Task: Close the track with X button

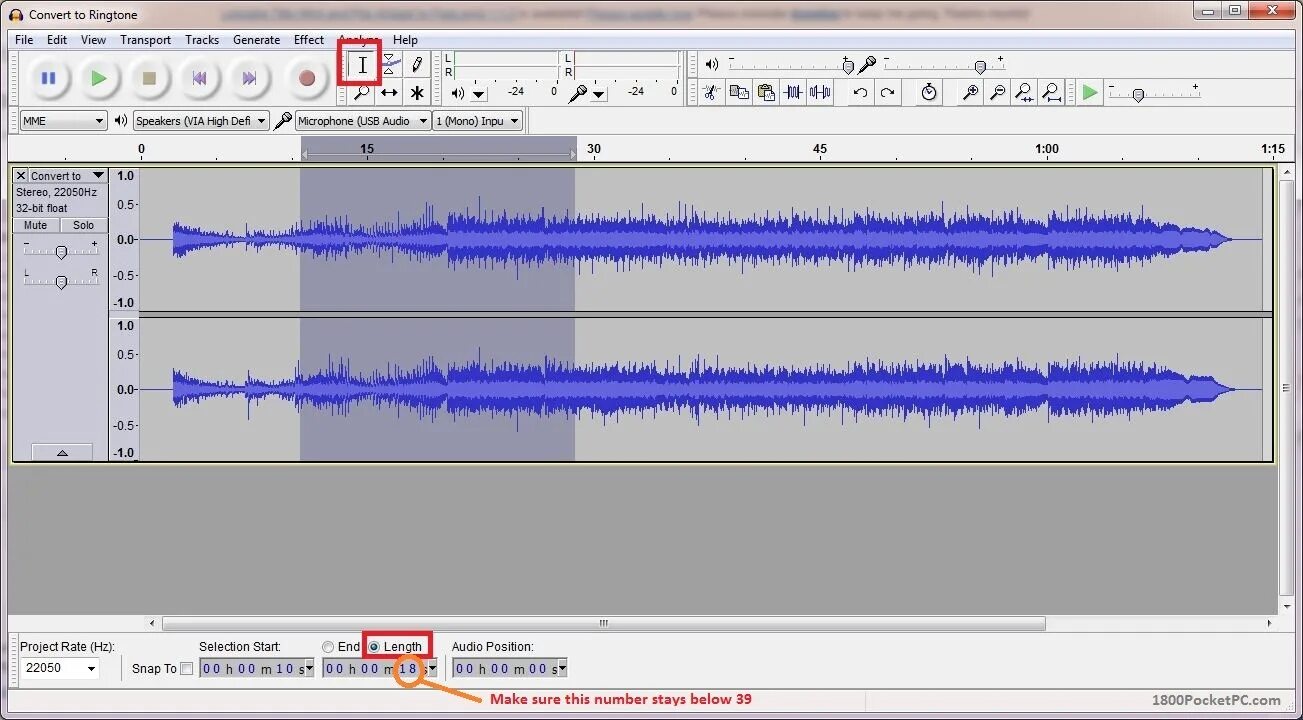Action: pos(20,175)
